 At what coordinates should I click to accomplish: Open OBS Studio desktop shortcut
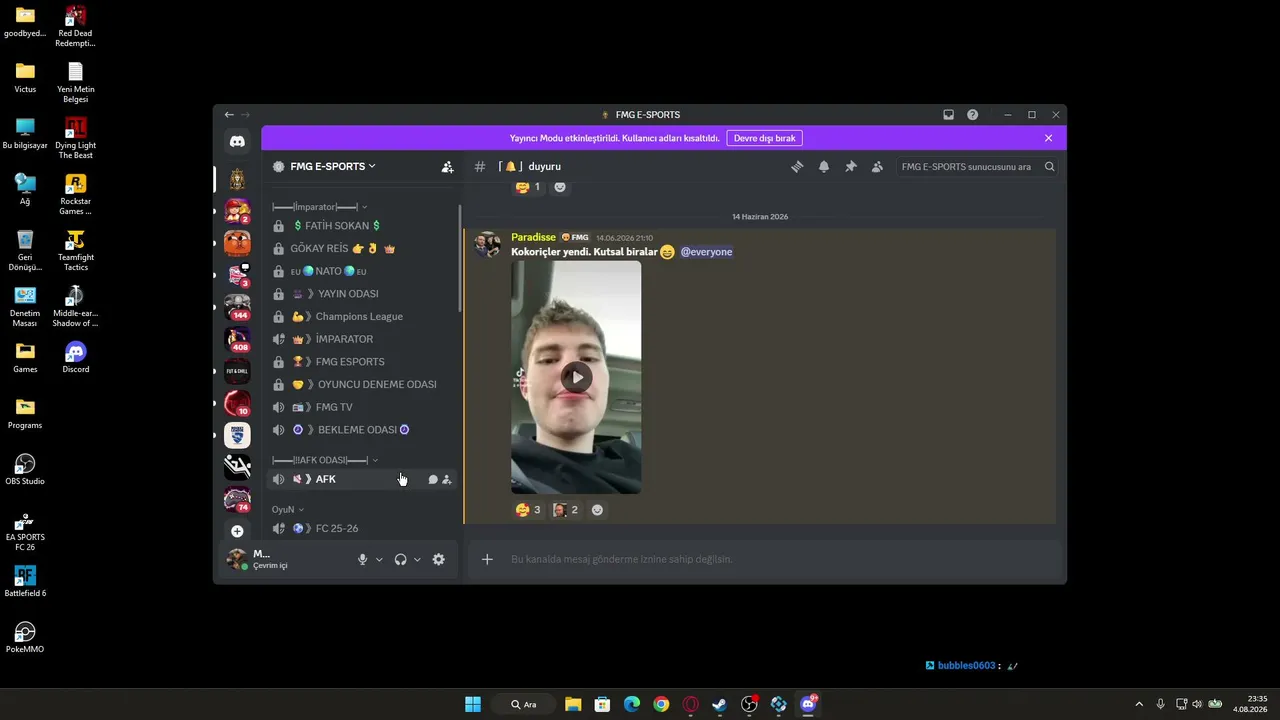coord(25,470)
